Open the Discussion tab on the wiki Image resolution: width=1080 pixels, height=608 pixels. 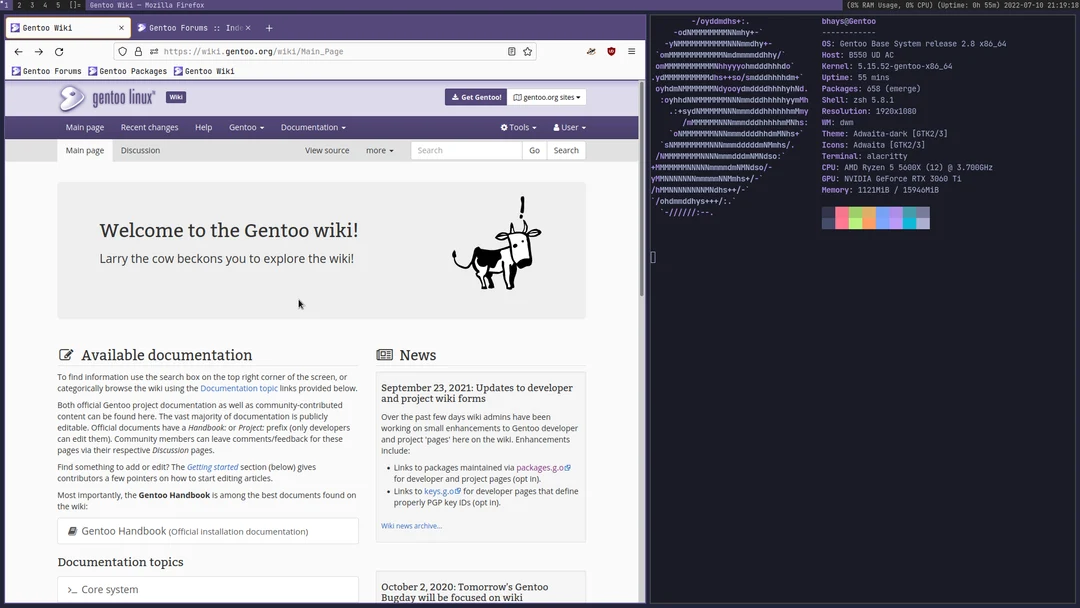(x=140, y=150)
